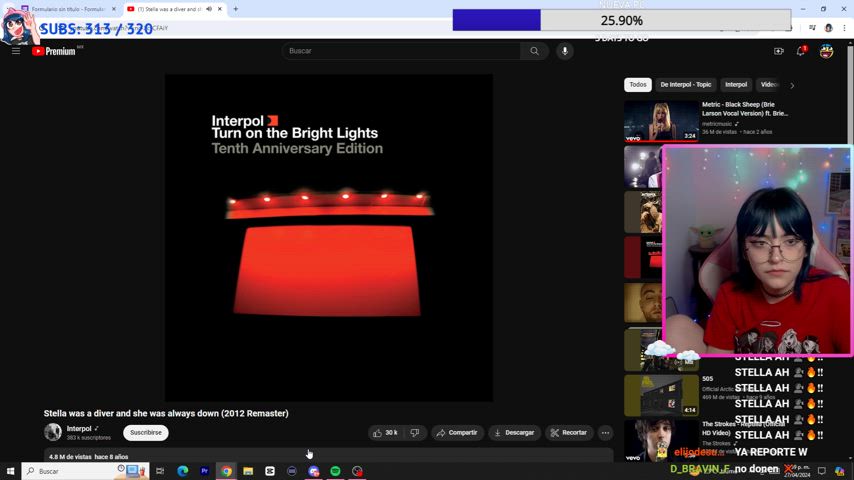Open the Create video icon
854x480 pixels.
coord(779,51)
